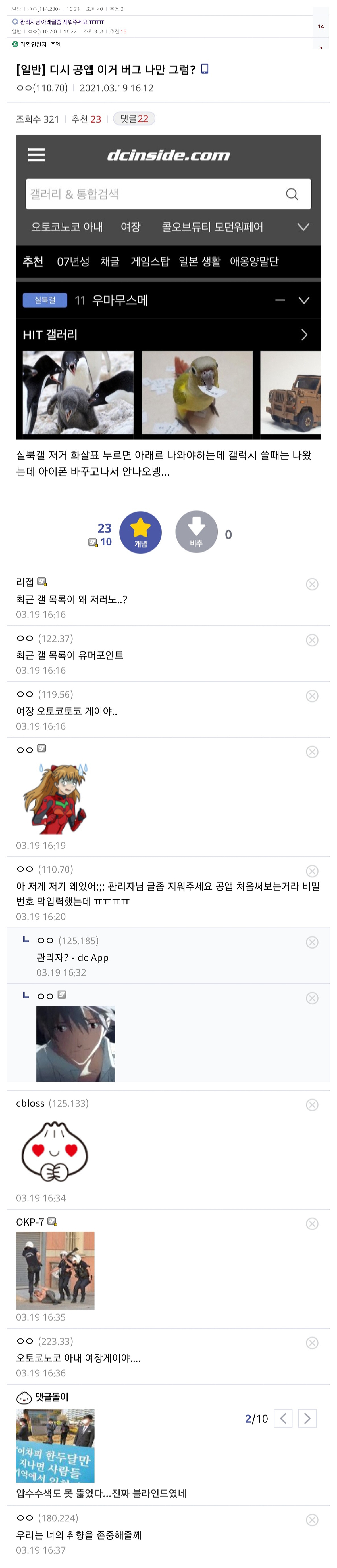The width and height of the screenshot is (337, 1568).
Task: Expand the 실북갤 ranking down arrow
Action: [x=304, y=300]
